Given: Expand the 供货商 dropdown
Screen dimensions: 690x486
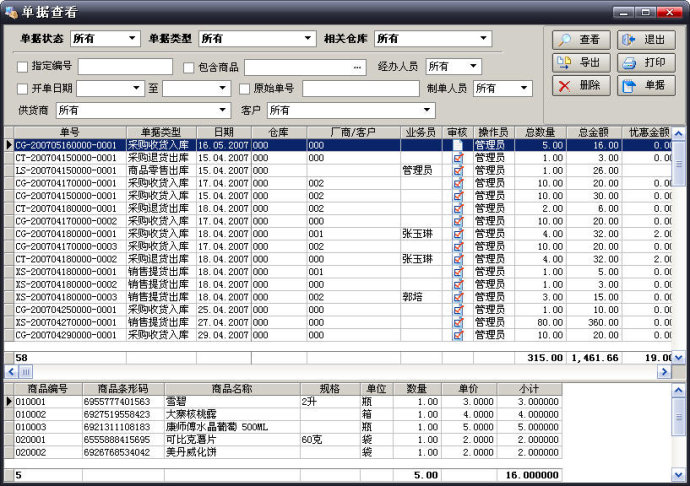Looking at the screenshot, I should pyautogui.click(x=222, y=110).
